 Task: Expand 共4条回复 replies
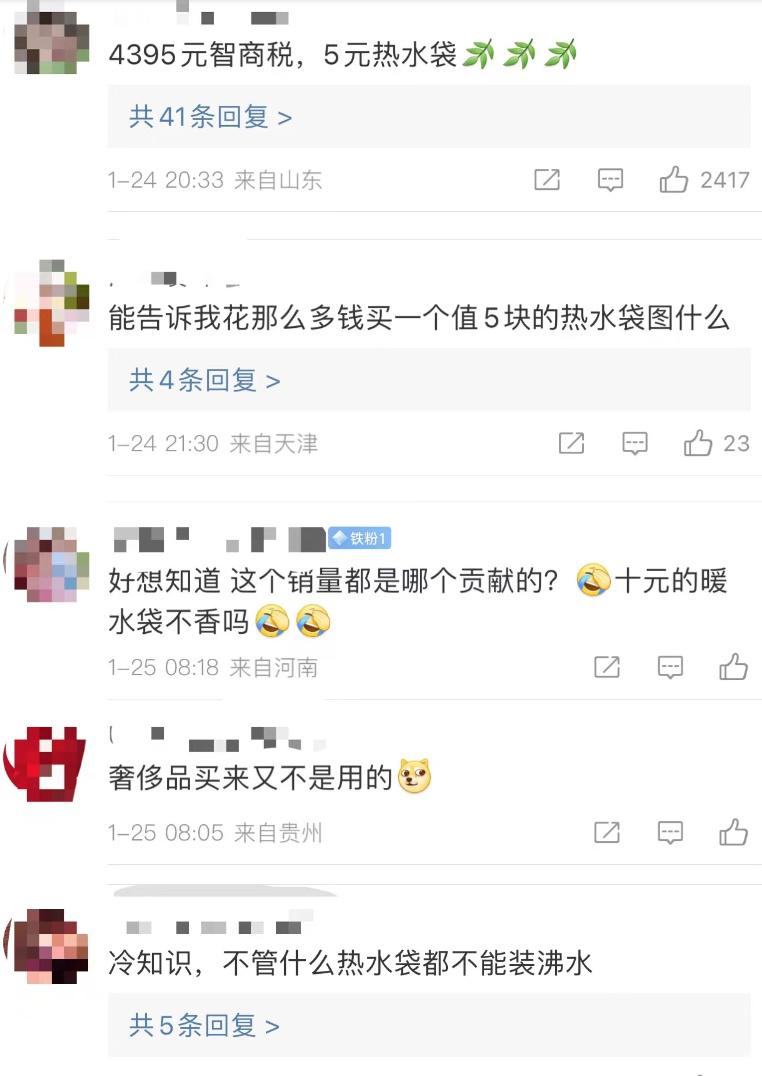click(205, 380)
